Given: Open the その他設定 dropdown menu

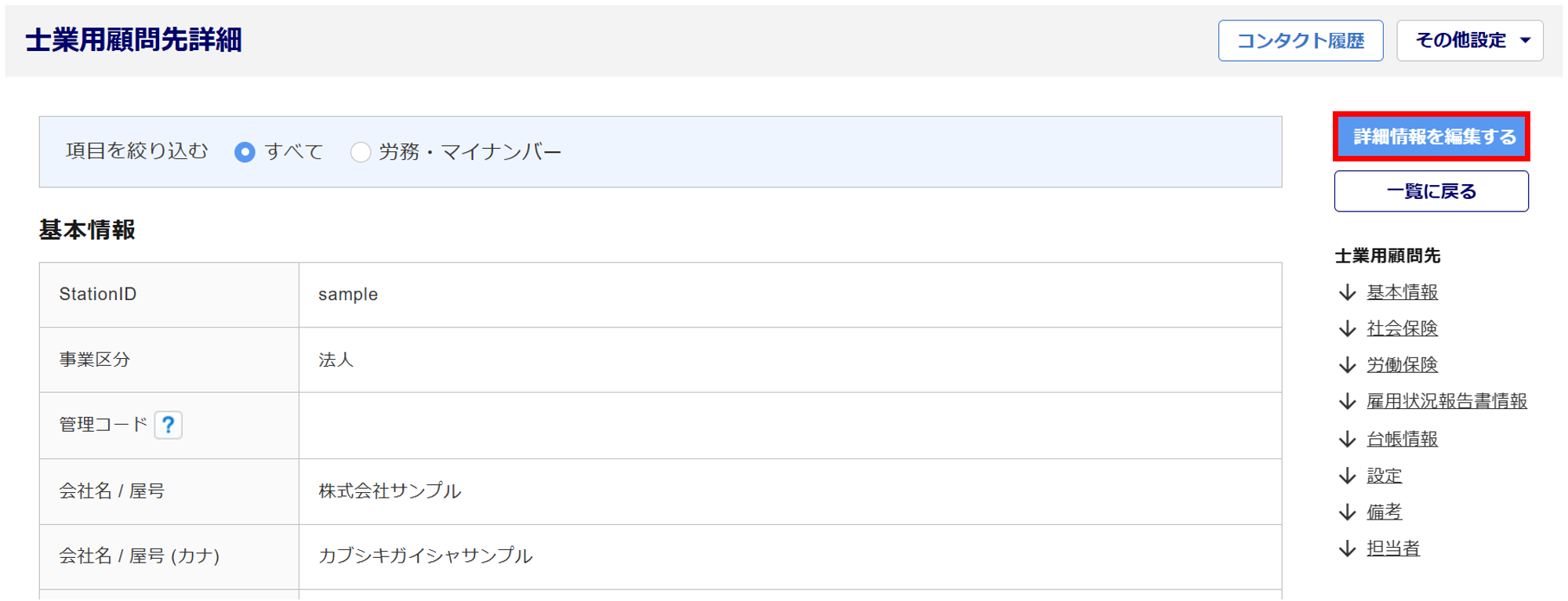Looking at the screenshot, I should tap(1469, 41).
